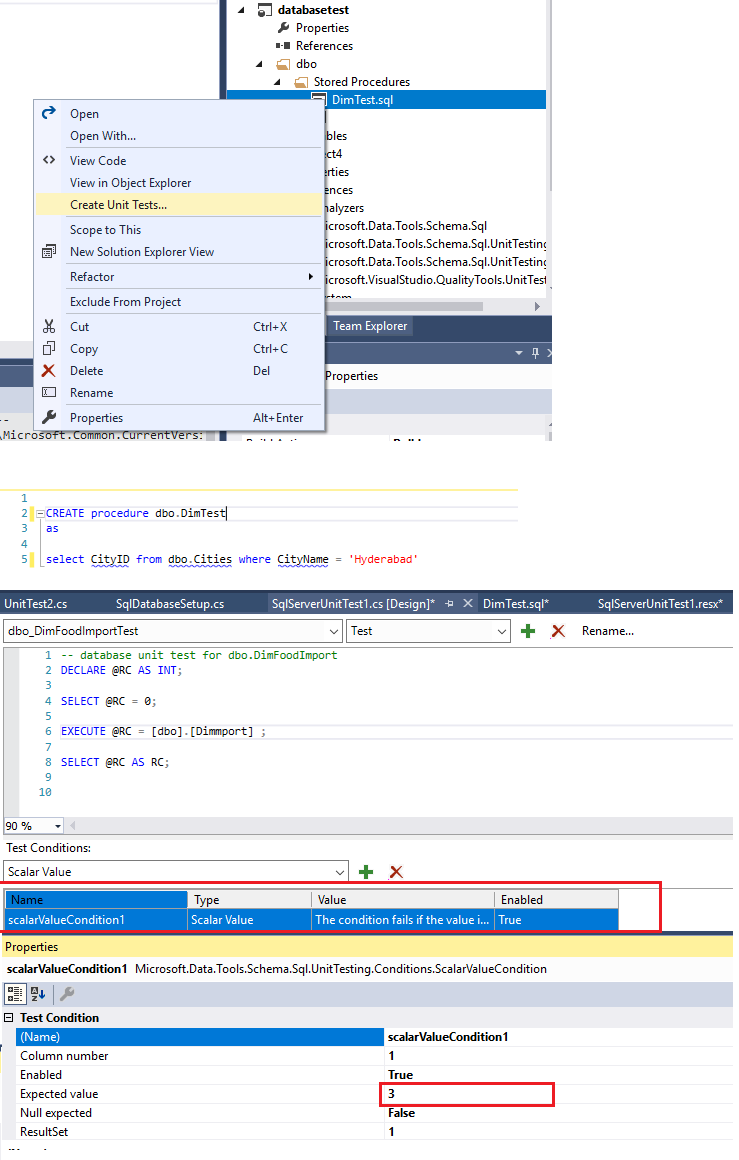Click the pin icon on SqlServerUnitTest1.cs tab
The image size is (739, 1160).
pyautogui.click(x=449, y=604)
